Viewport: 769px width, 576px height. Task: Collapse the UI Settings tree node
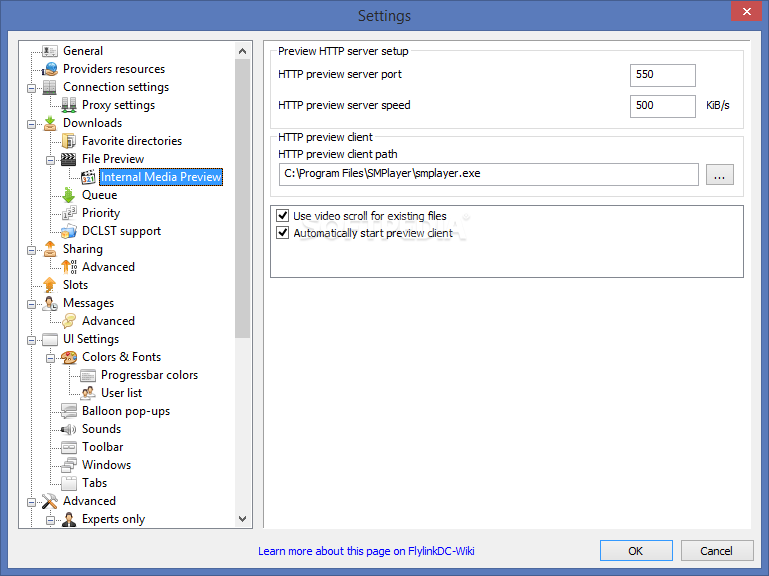tap(31, 340)
